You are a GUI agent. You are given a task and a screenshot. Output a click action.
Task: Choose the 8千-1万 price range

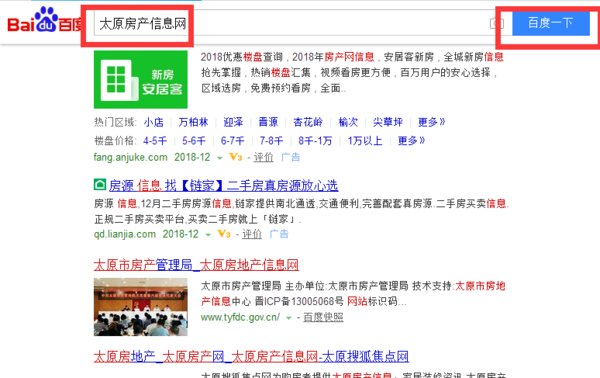click(x=315, y=141)
